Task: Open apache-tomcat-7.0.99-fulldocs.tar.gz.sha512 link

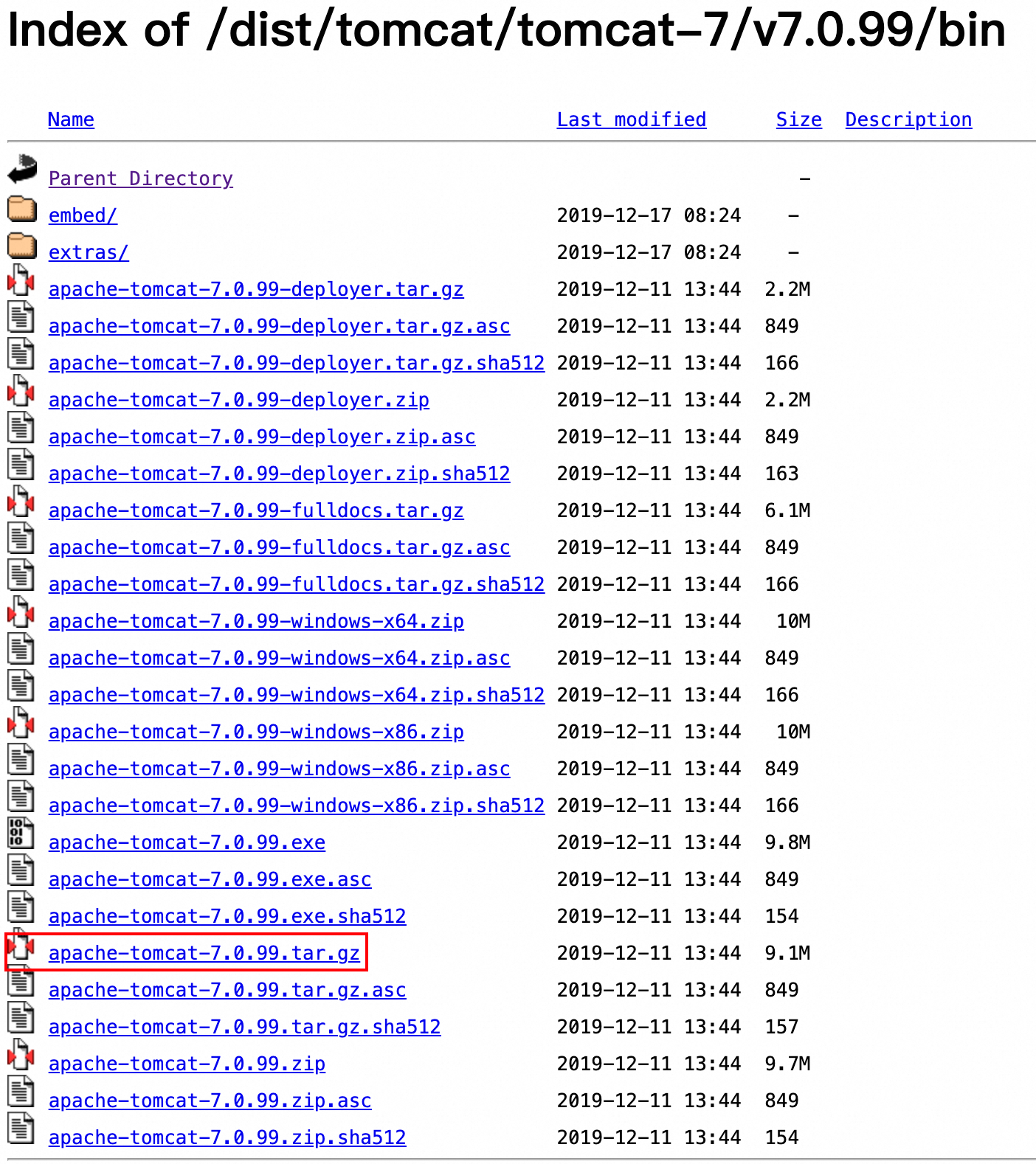Action: click(297, 584)
